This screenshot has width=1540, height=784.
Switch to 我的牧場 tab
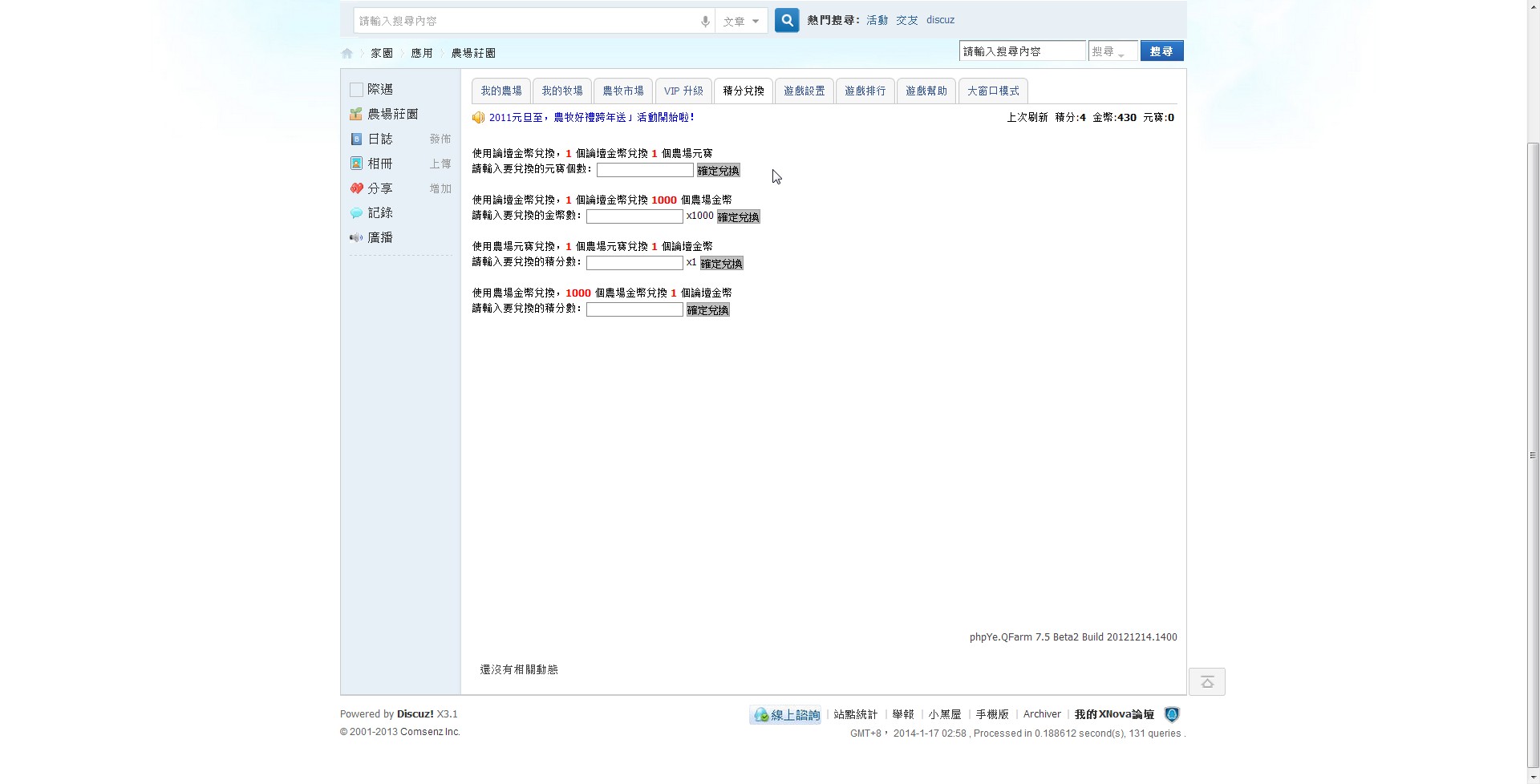[562, 91]
